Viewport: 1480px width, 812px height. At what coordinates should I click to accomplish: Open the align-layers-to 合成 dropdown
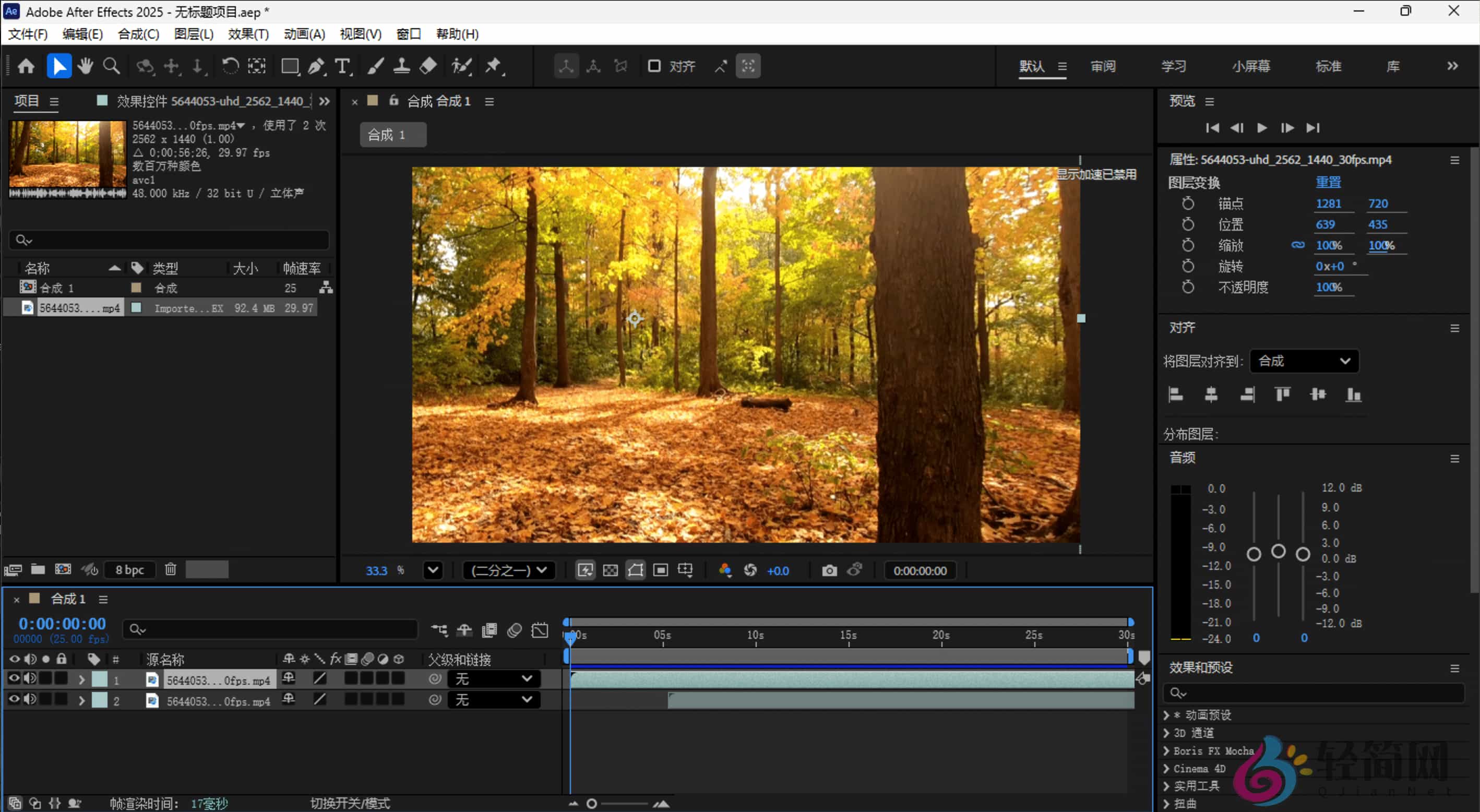click(1304, 361)
